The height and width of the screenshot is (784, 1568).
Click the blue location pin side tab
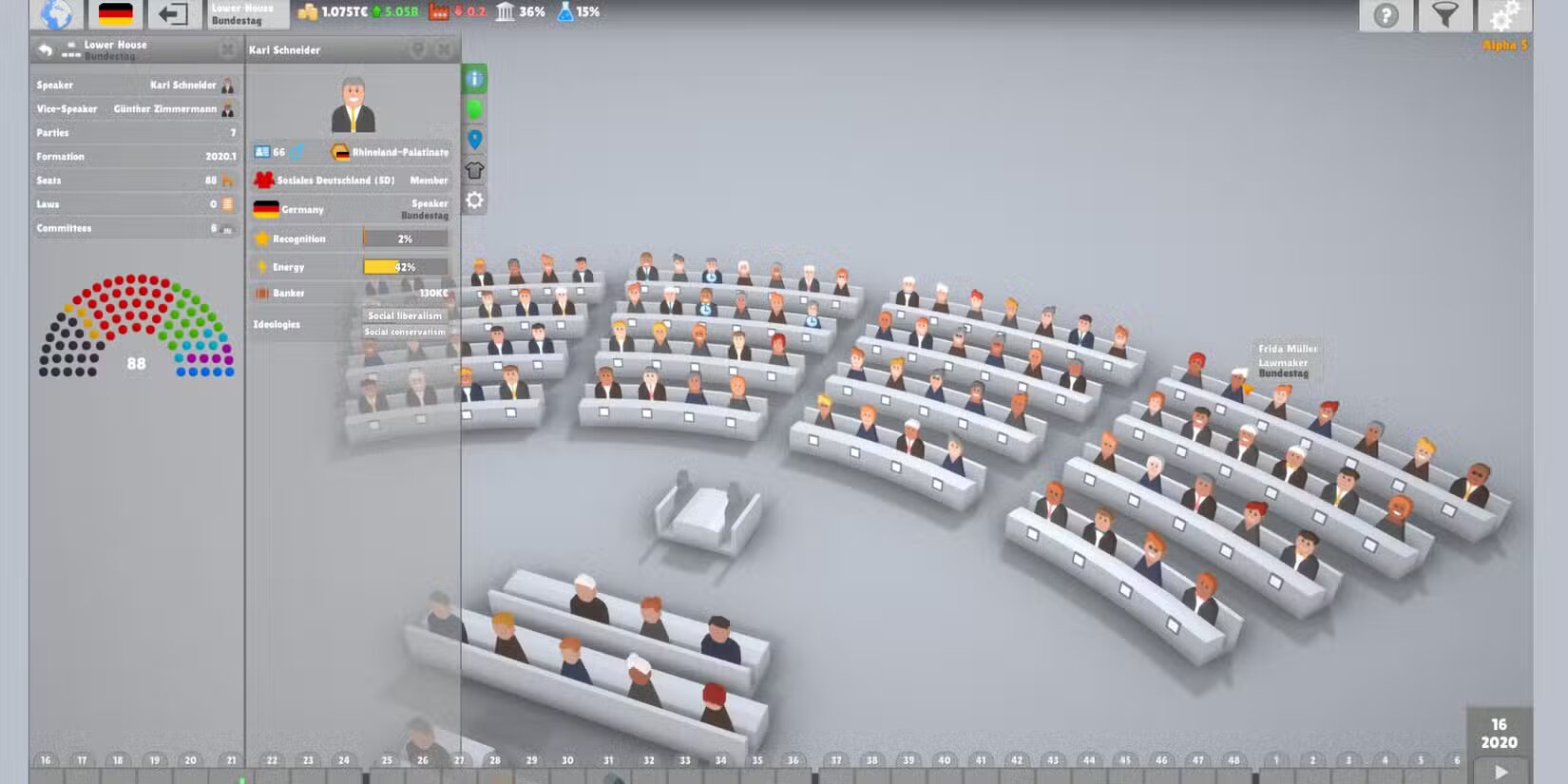pos(474,140)
